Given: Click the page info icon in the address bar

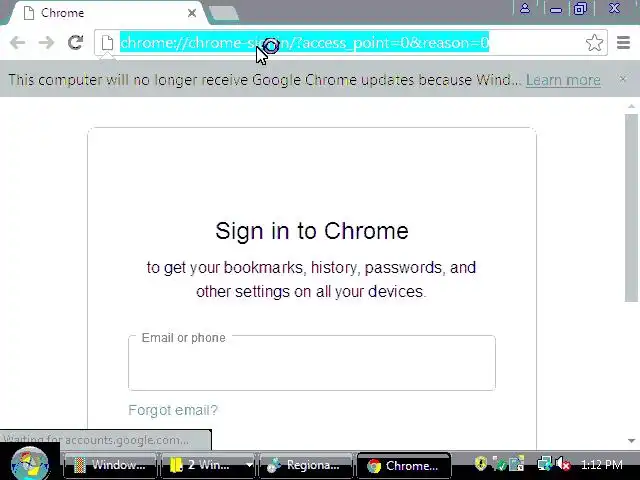Looking at the screenshot, I should coord(107,43).
